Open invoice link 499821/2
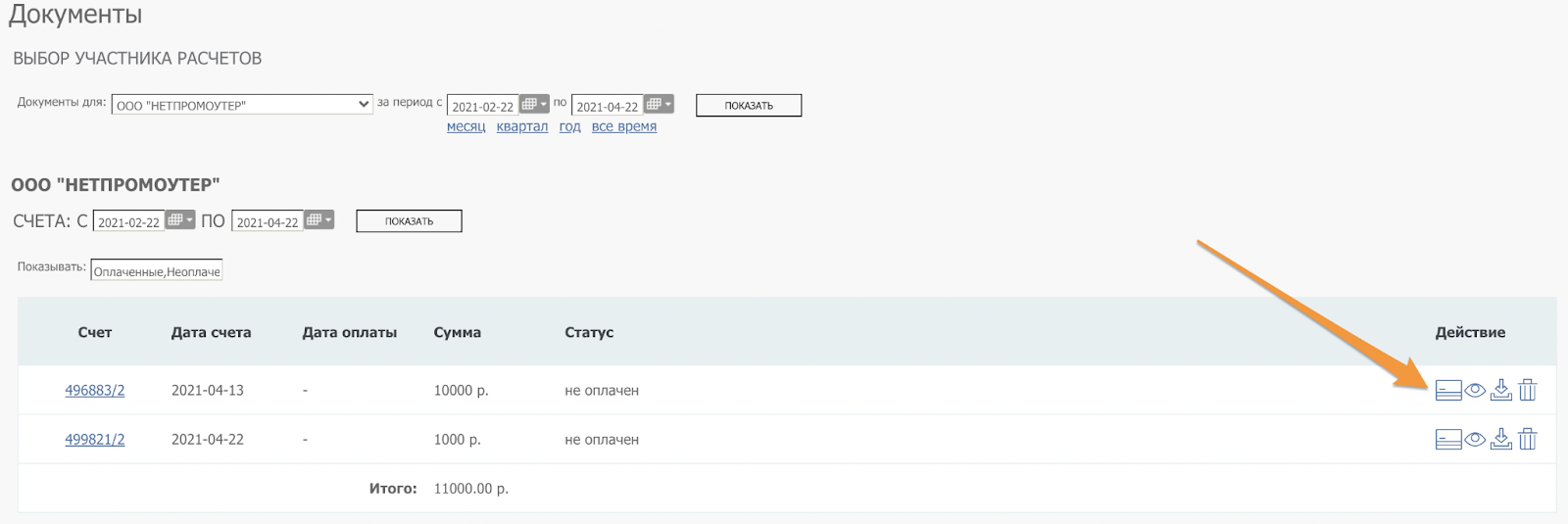Image resolution: width=1568 pixels, height=524 pixels. coord(95,439)
